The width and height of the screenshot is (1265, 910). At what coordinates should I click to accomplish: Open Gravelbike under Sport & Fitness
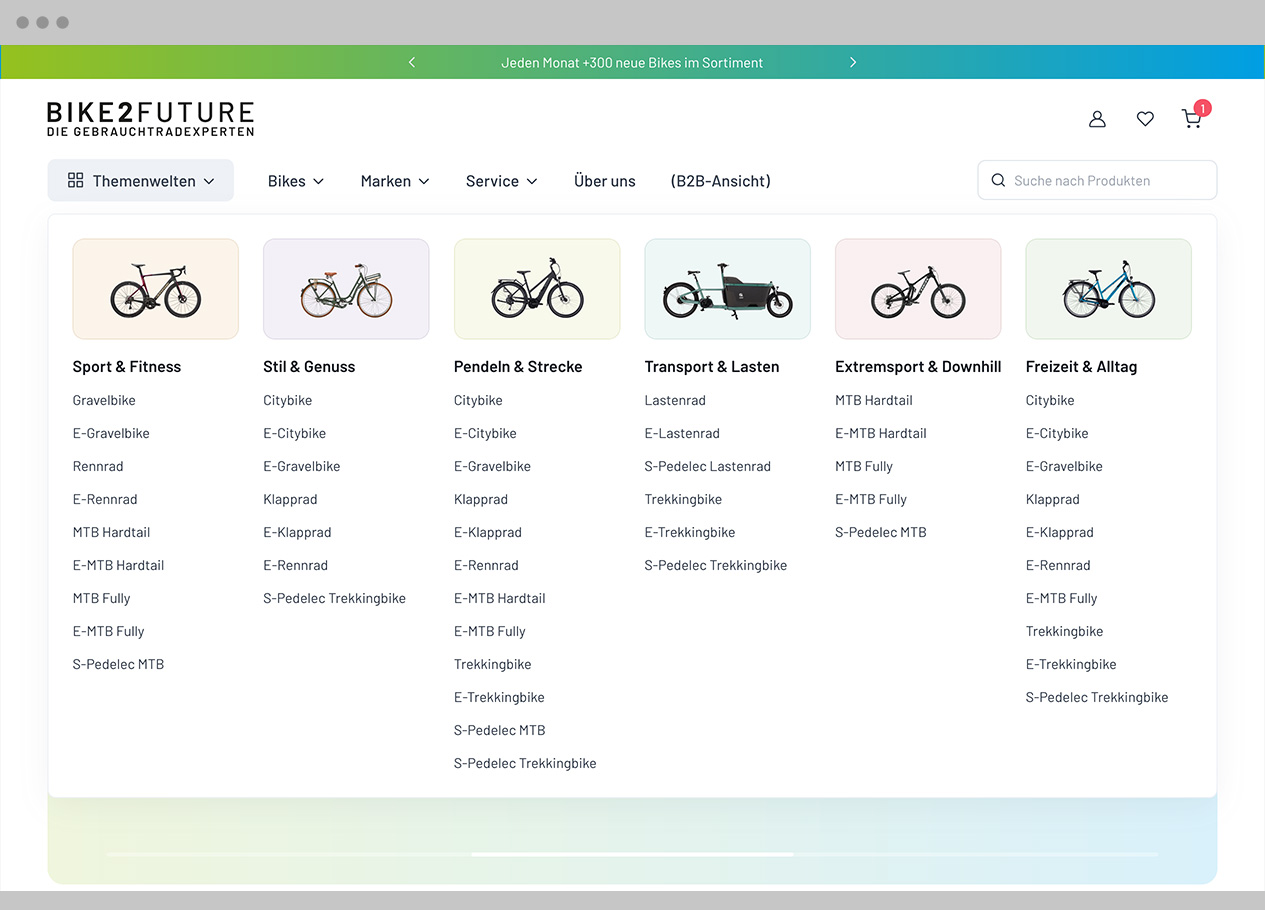point(104,400)
